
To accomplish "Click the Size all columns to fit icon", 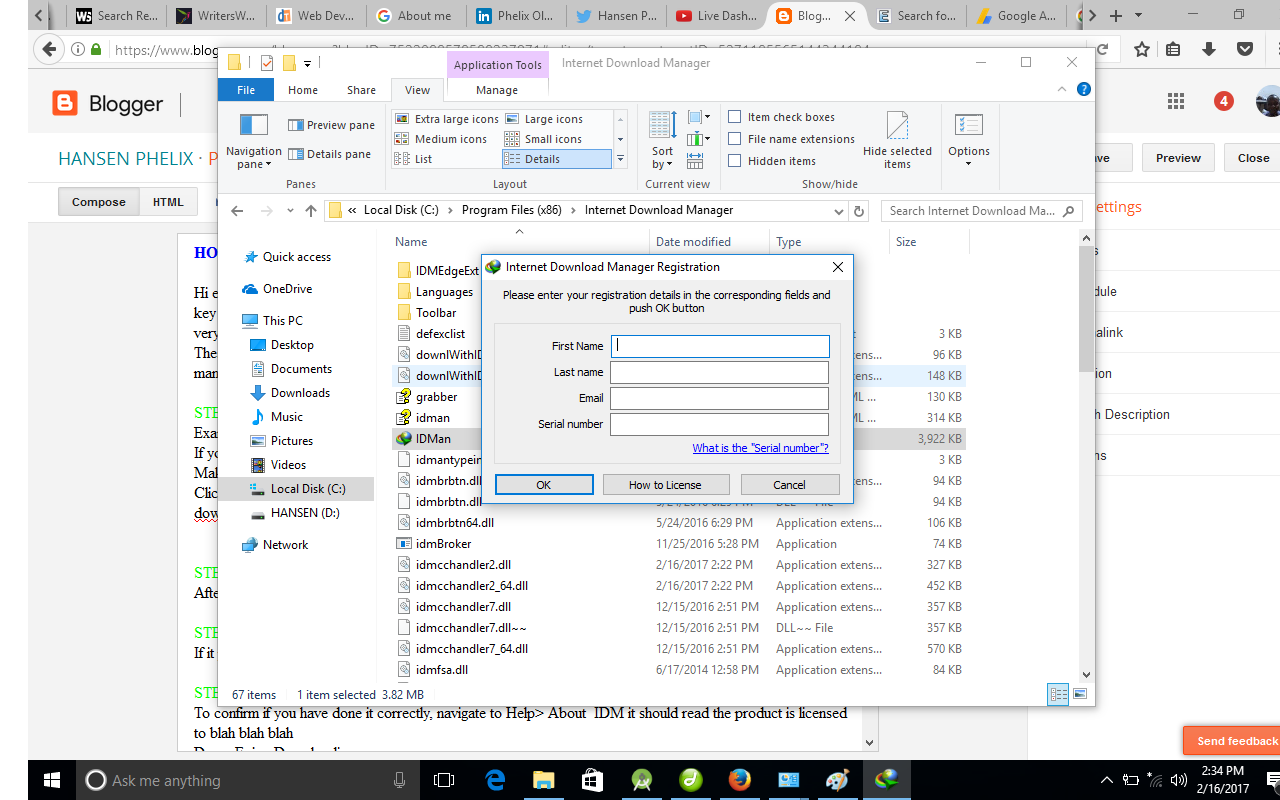I will 695,161.
